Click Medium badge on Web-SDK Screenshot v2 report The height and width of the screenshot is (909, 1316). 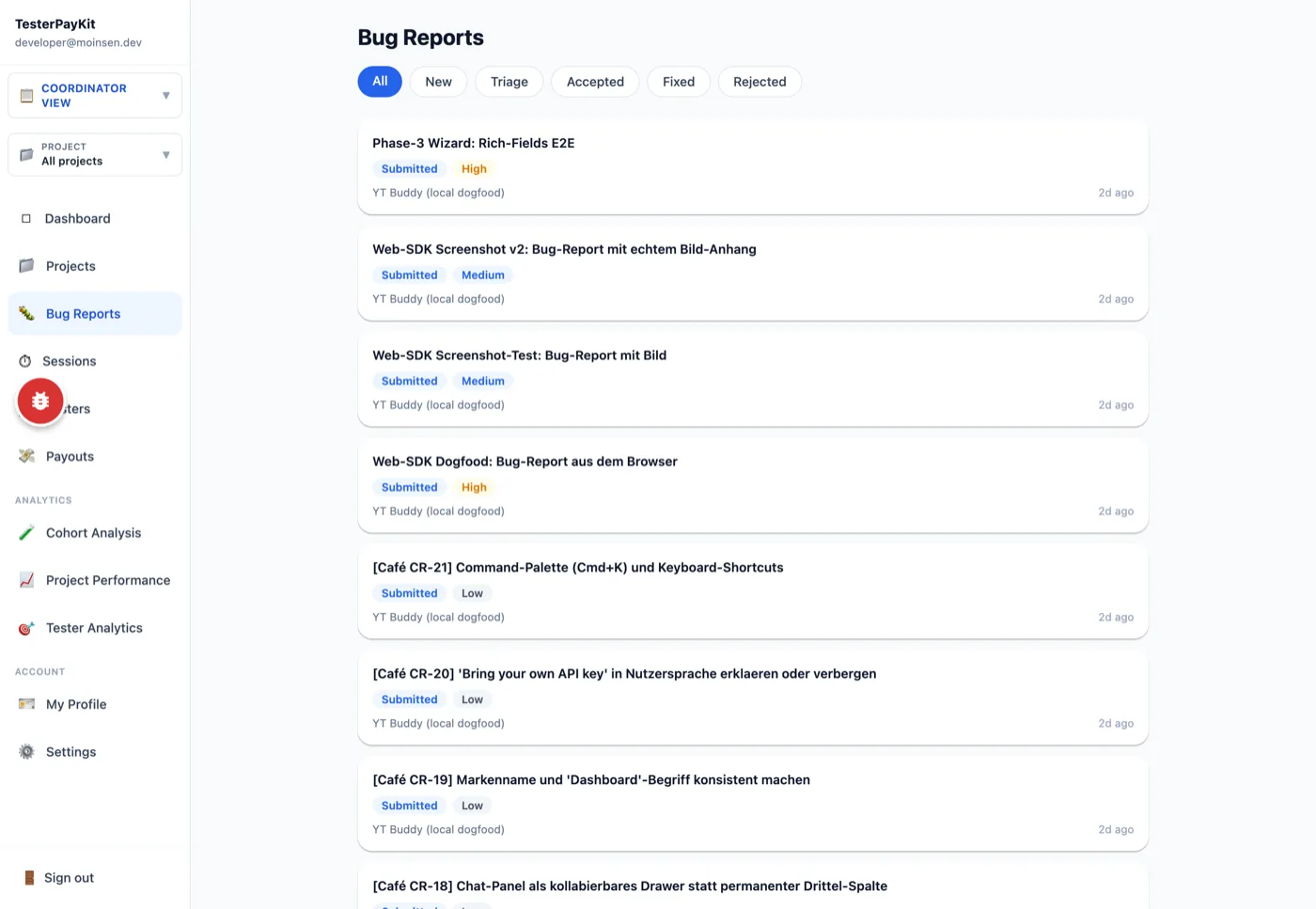point(483,275)
